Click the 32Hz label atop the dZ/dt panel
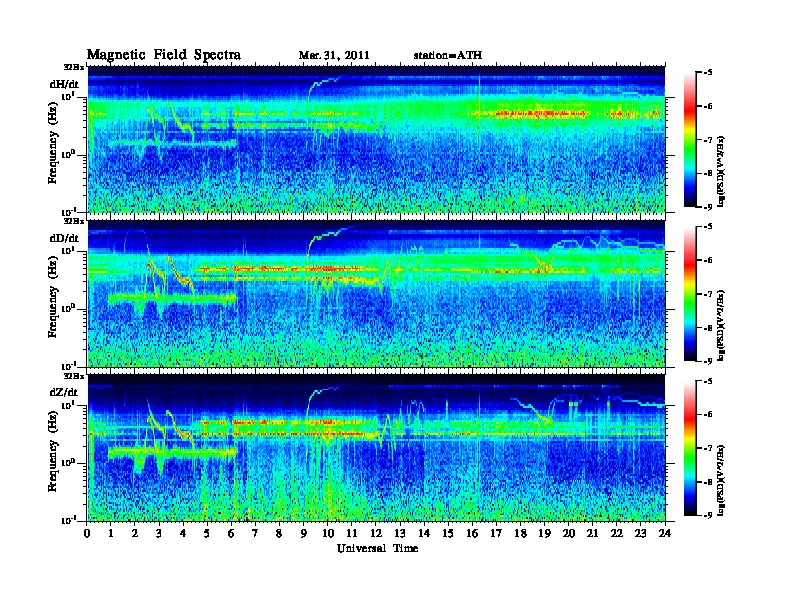The image size is (792, 612). point(74,376)
